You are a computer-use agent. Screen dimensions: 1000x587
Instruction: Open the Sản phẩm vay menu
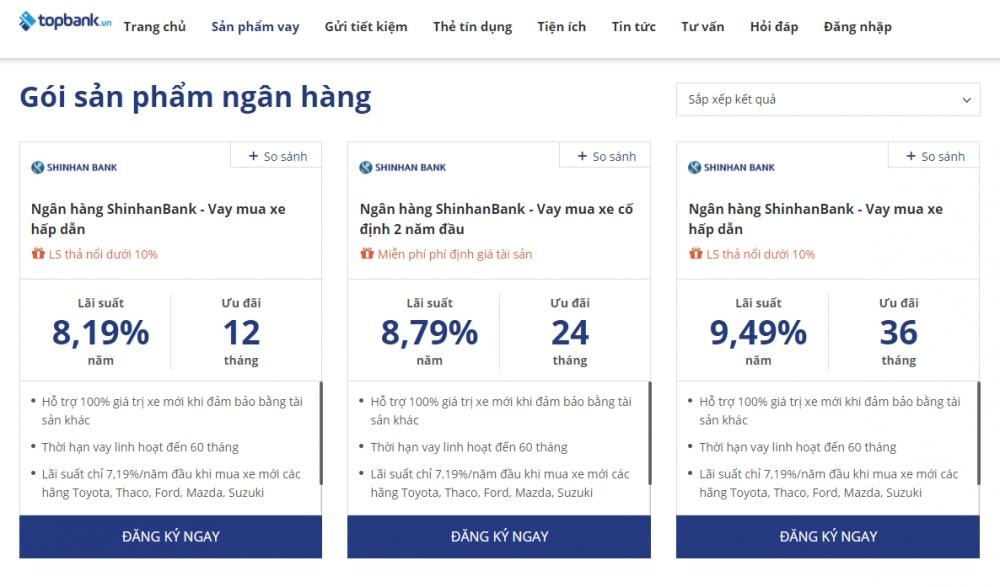[x=255, y=27]
